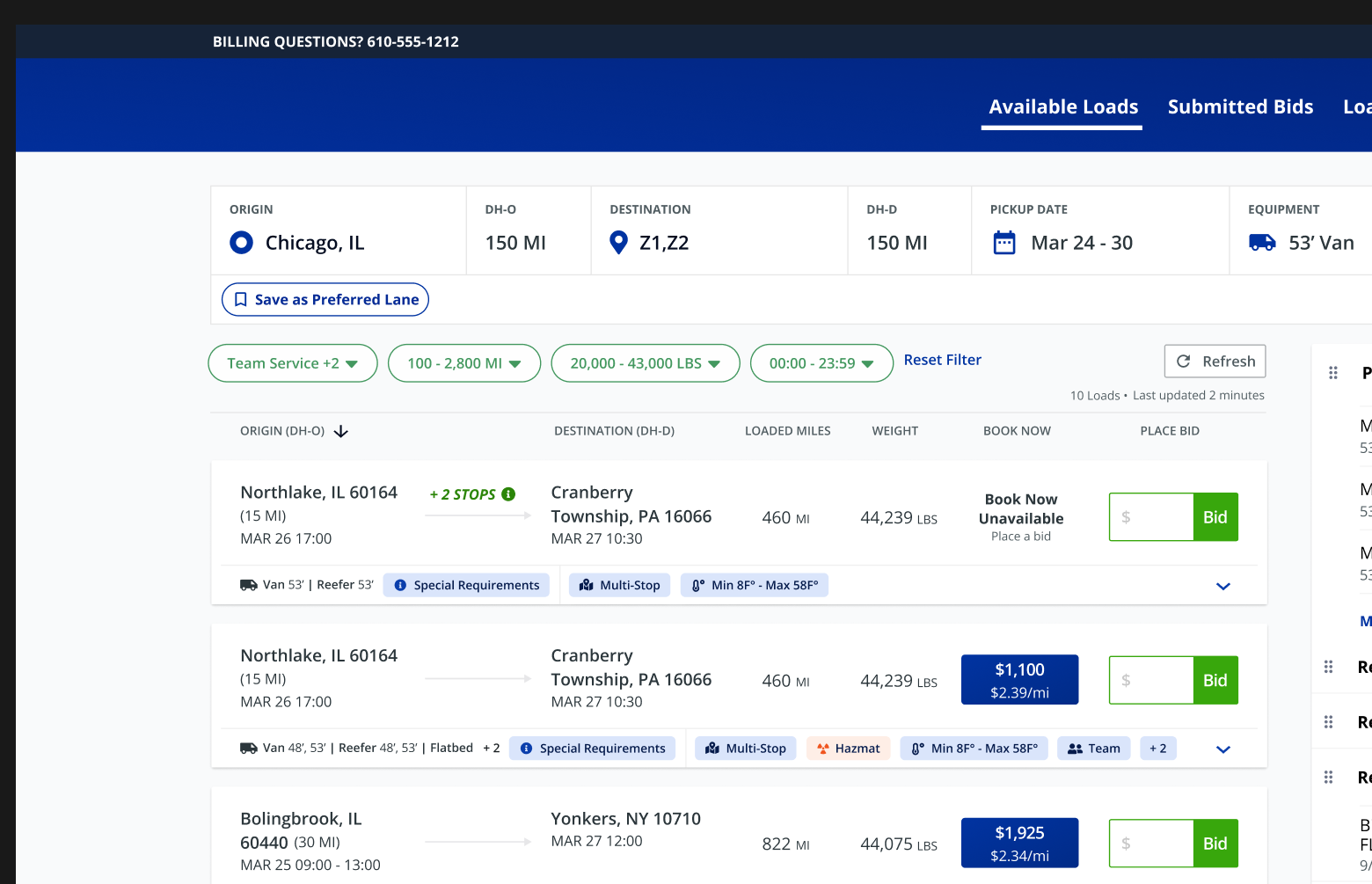
Task: Click the Reset Filter link
Action: [x=942, y=360]
